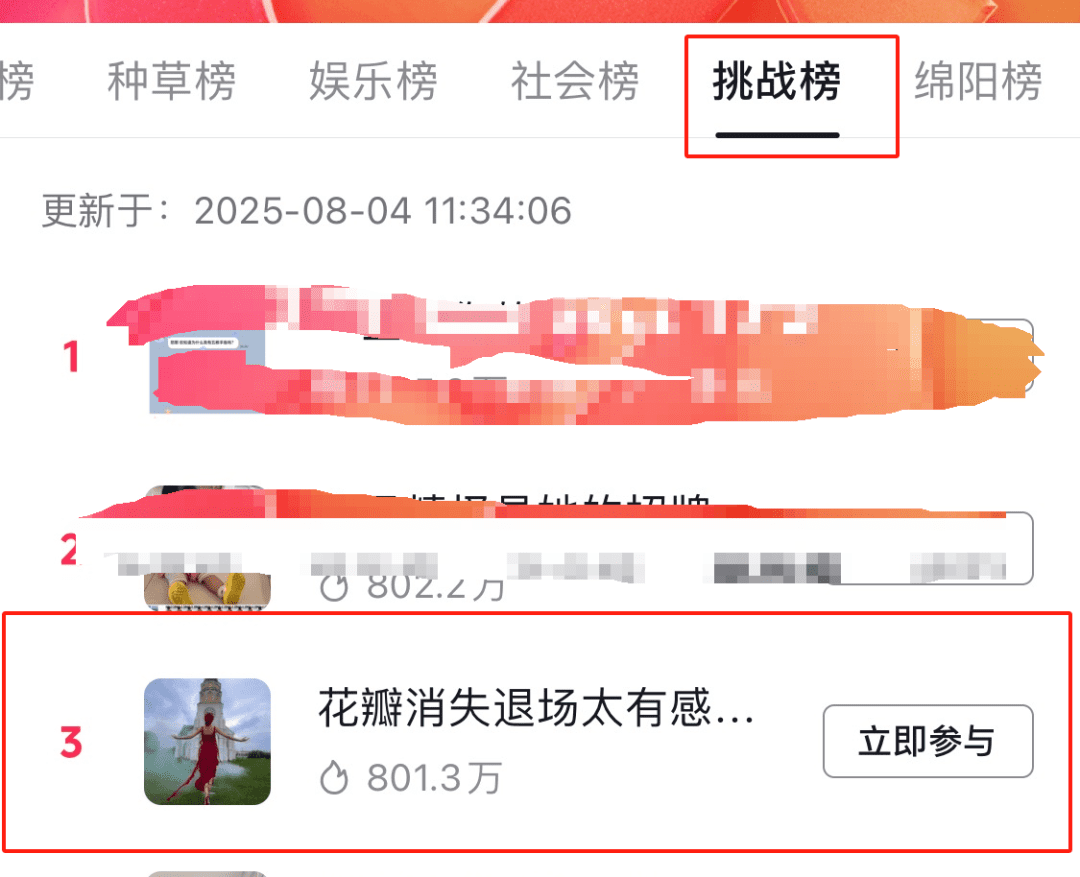1080x877 pixels.
Task: Tap the flame icon beside 802.2万
Action: [x=334, y=587]
